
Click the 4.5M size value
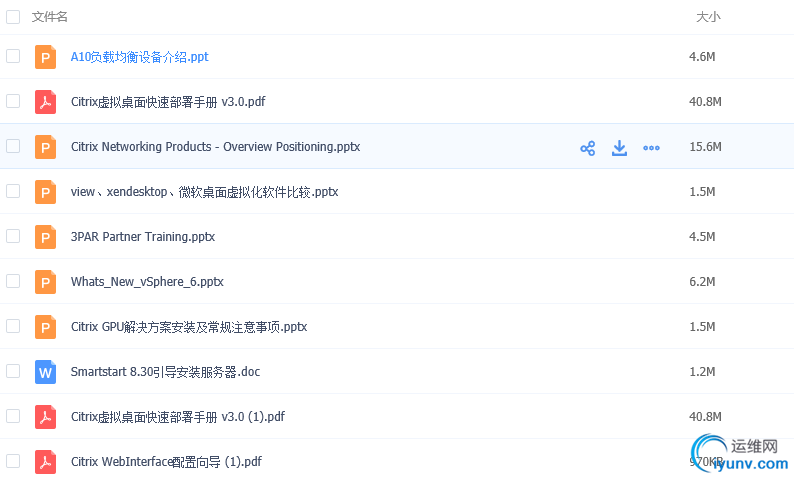point(702,237)
